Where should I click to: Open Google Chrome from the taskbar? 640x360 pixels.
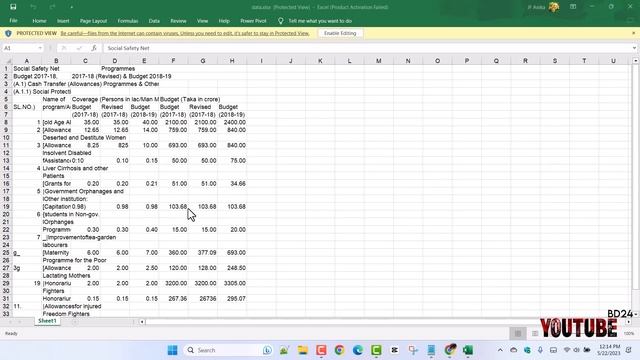click(339, 350)
